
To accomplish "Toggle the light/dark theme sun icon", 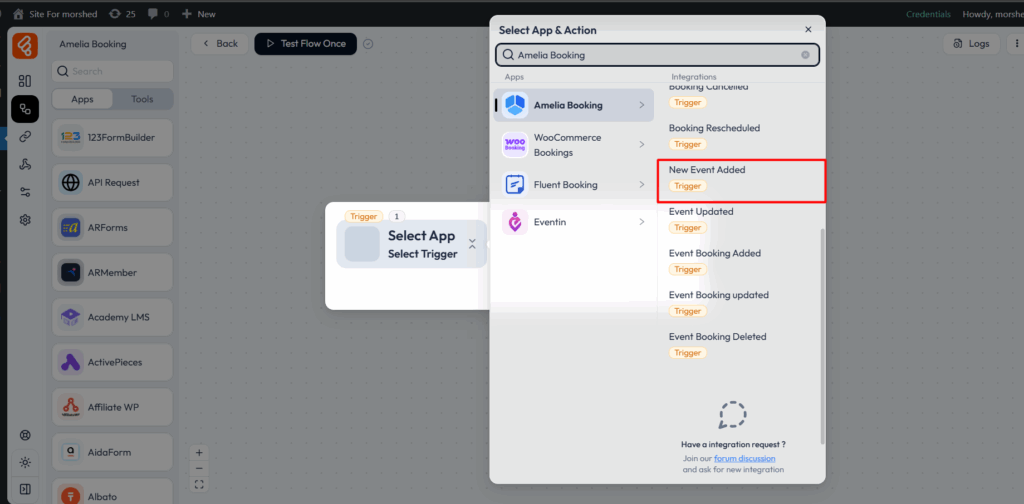I will click(25, 462).
